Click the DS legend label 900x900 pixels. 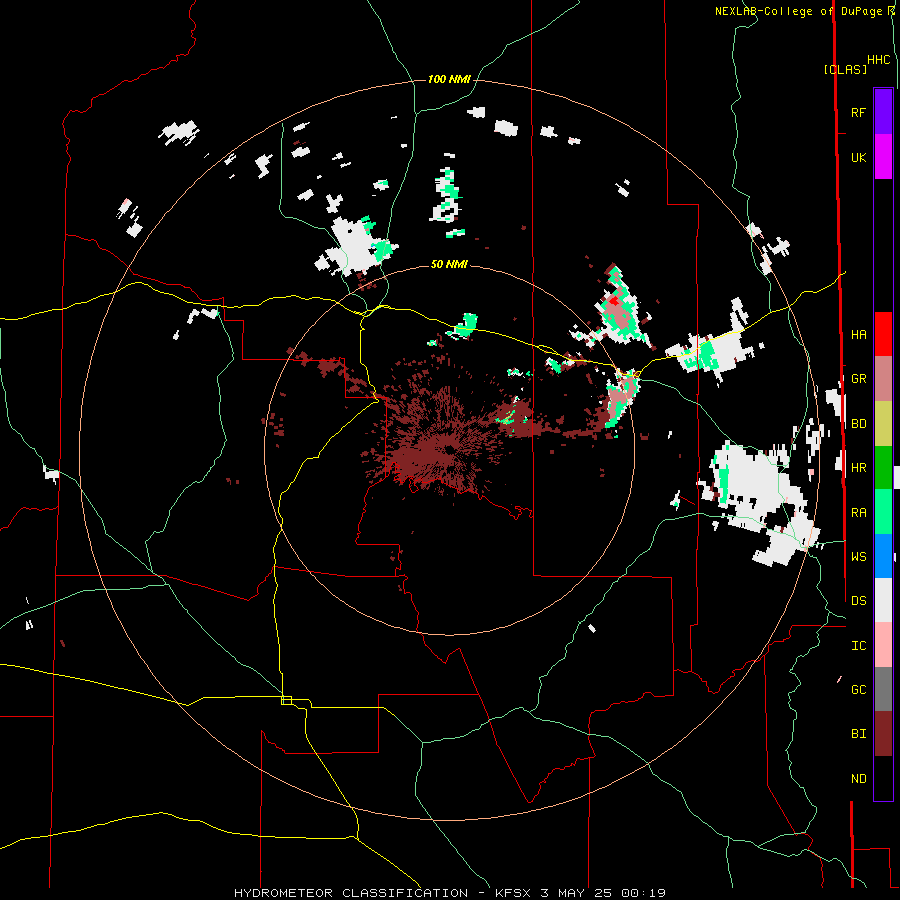(858, 600)
